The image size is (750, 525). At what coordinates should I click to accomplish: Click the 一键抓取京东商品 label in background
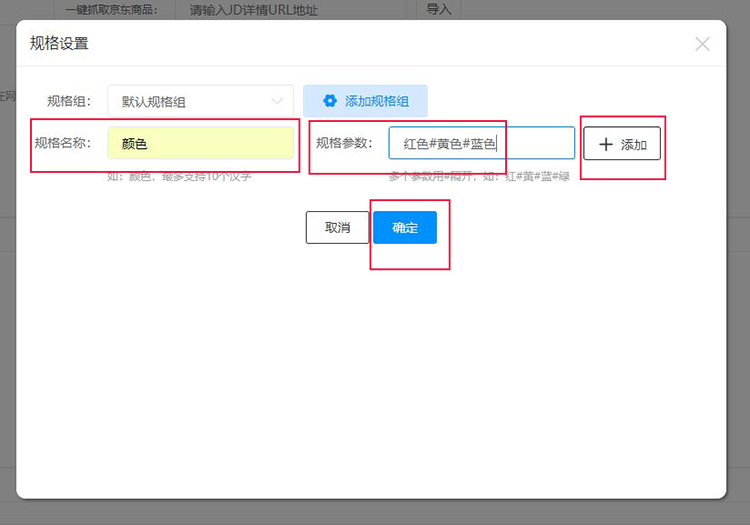click(x=111, y=10)
